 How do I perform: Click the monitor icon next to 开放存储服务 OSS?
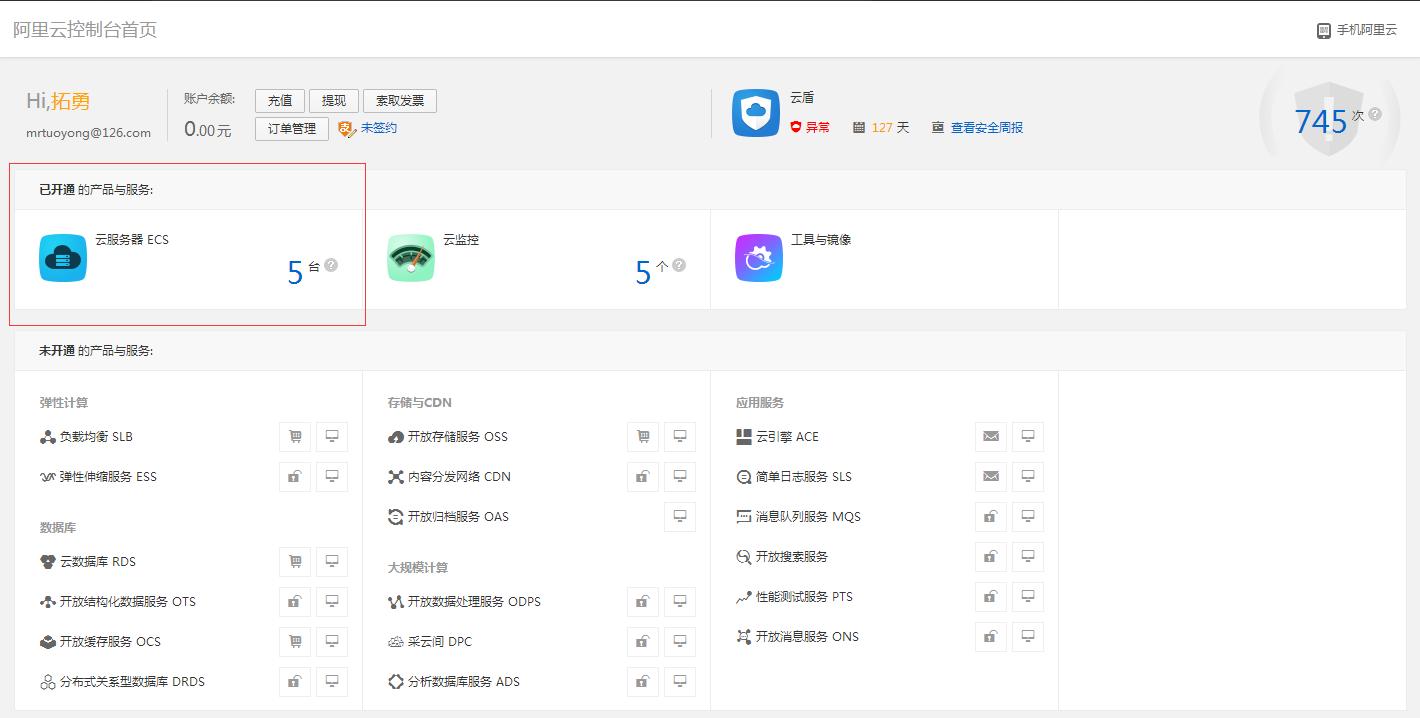click(x=680, y=436)
